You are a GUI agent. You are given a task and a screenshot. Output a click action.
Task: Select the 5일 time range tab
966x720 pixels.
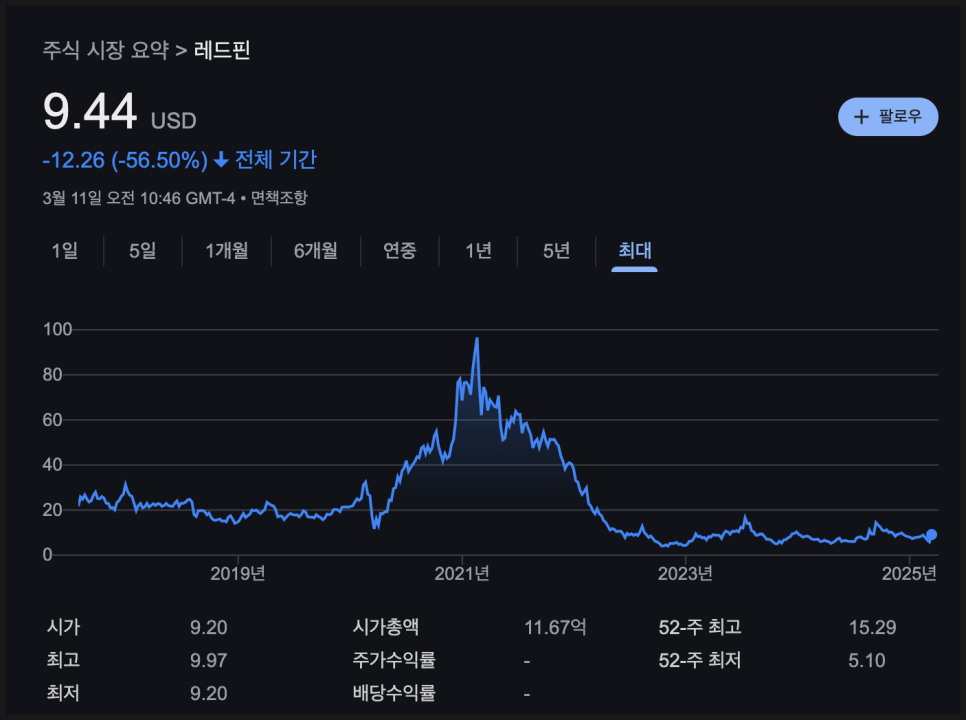pos(143,251)
